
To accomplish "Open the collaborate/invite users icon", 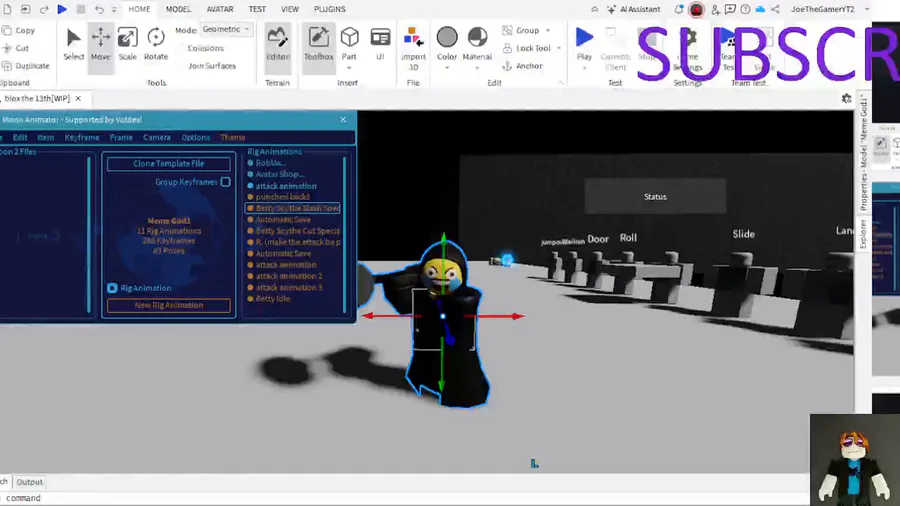I will coord(715,9).
